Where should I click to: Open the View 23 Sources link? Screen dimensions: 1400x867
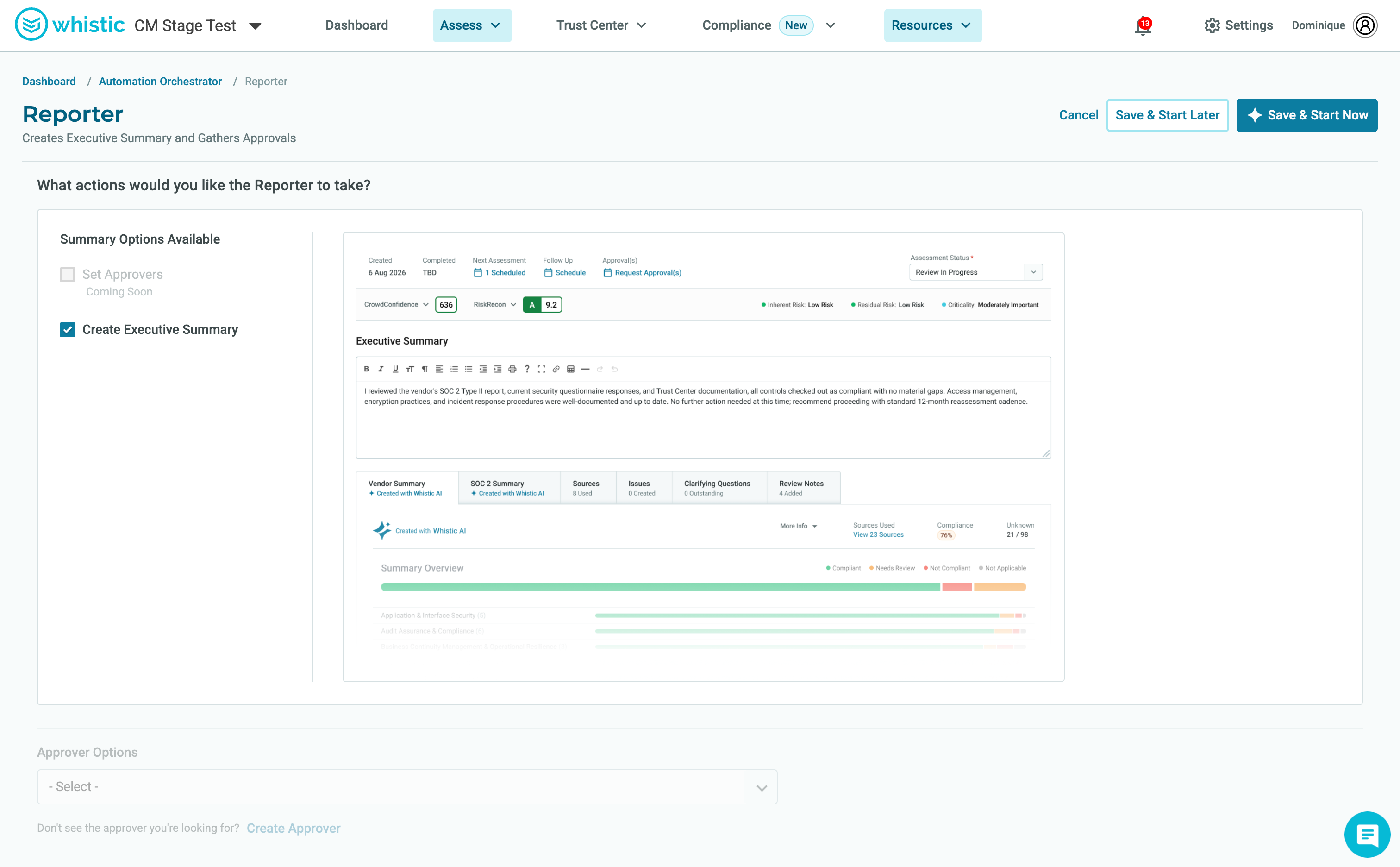pos(878,534)
